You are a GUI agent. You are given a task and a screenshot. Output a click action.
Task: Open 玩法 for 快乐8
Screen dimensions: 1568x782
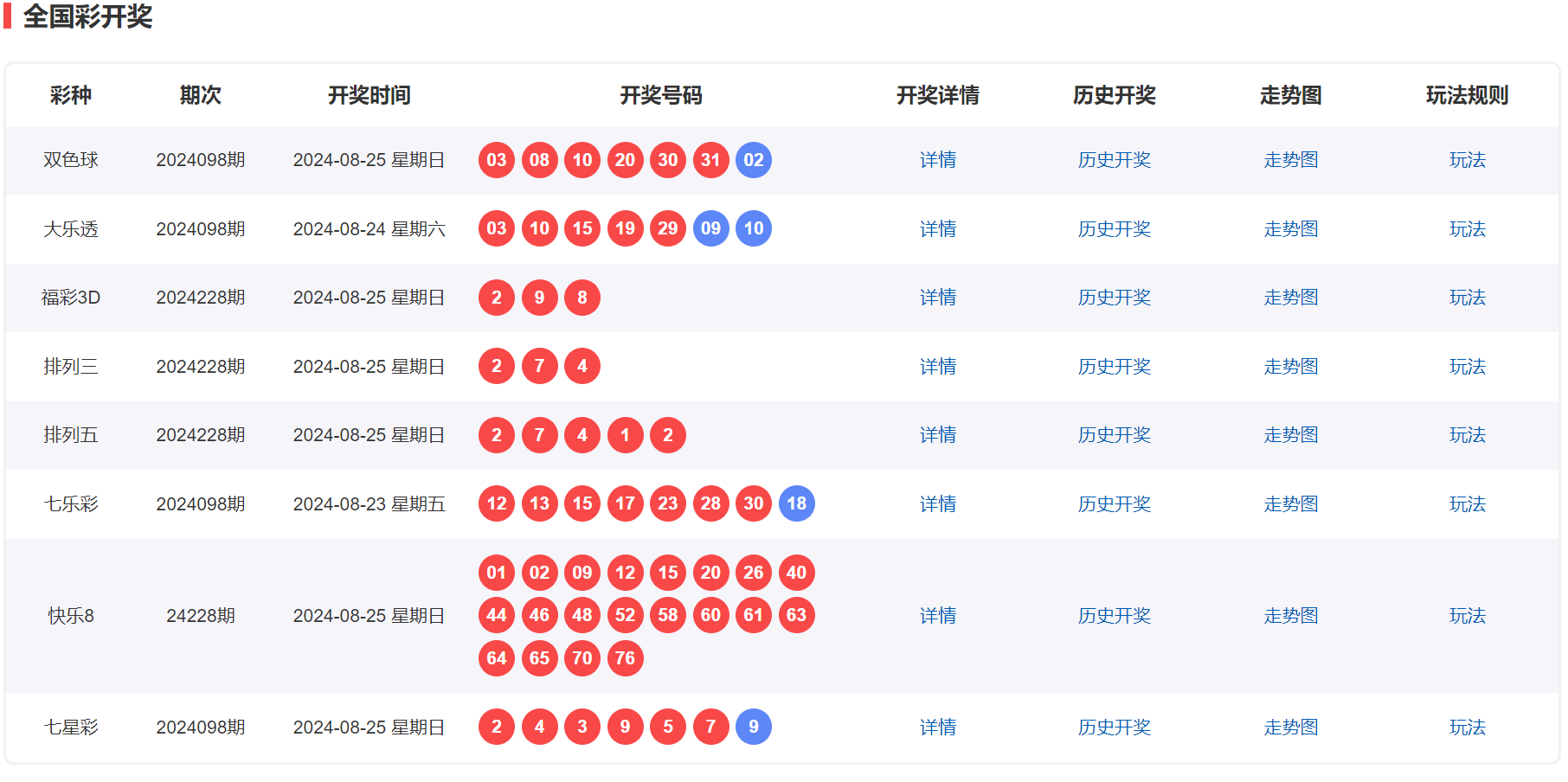tap(1467, 616)
